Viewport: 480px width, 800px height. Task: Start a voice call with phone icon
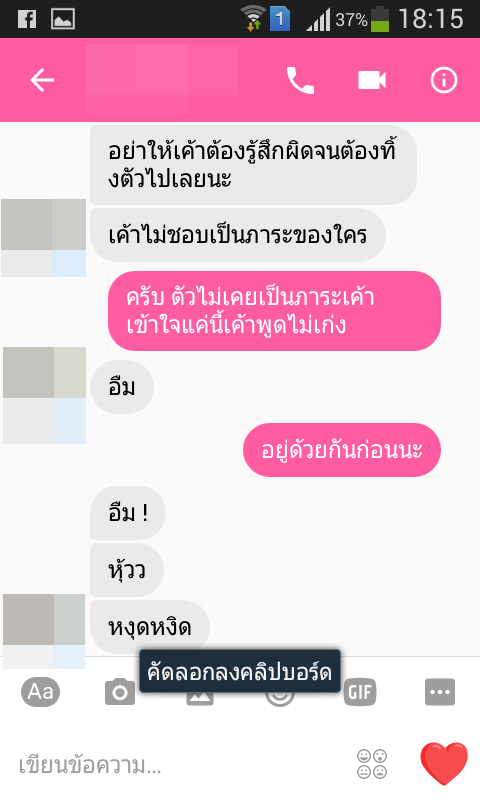(x=300, y=80)
